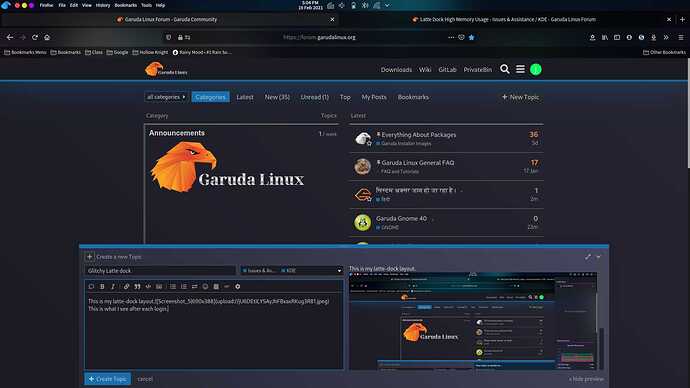690x388 pixels.
Task: Insert a hyperlink in composer
Action: [x=126, y=286]
